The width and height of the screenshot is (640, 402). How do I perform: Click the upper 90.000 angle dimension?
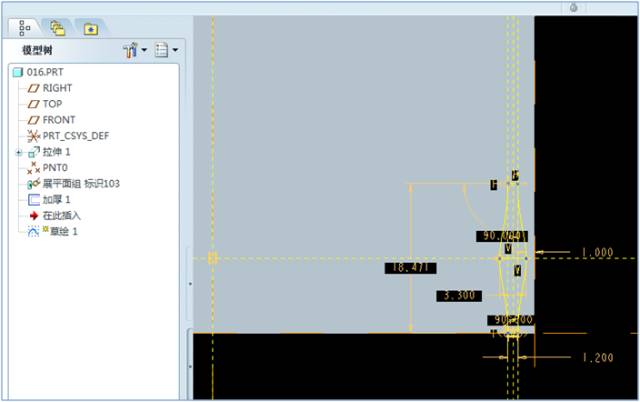pos(502,236)
